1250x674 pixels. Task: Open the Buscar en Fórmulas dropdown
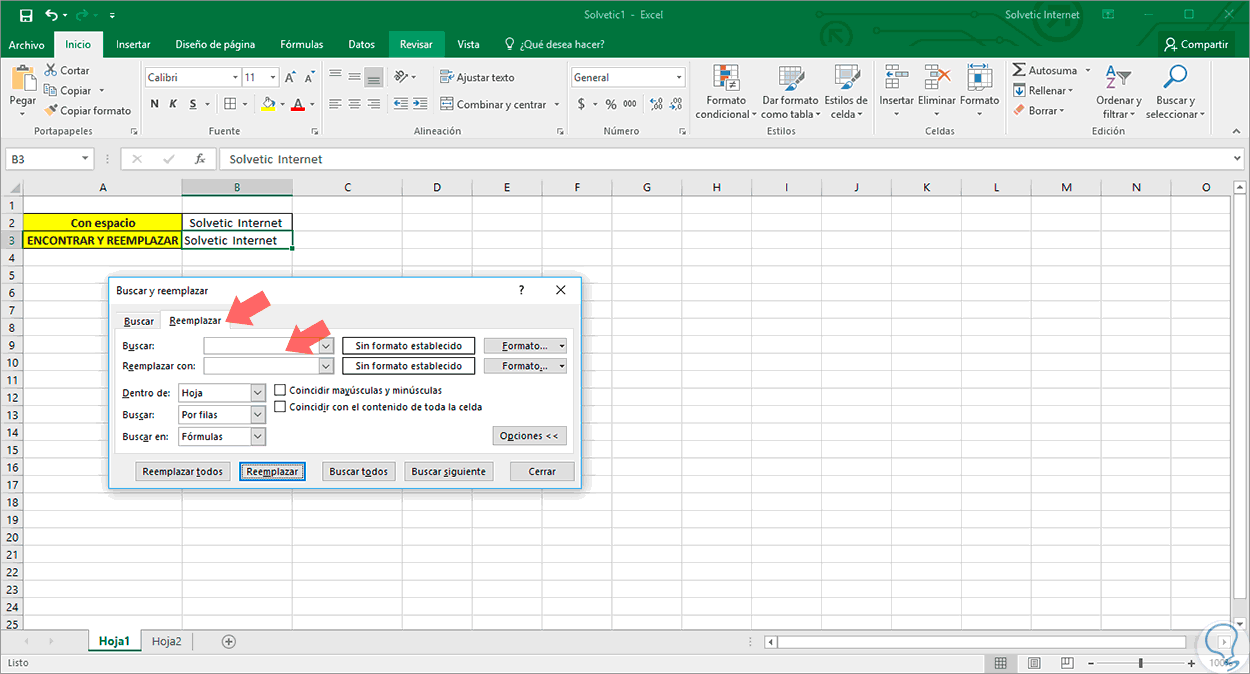coord(258,436)
